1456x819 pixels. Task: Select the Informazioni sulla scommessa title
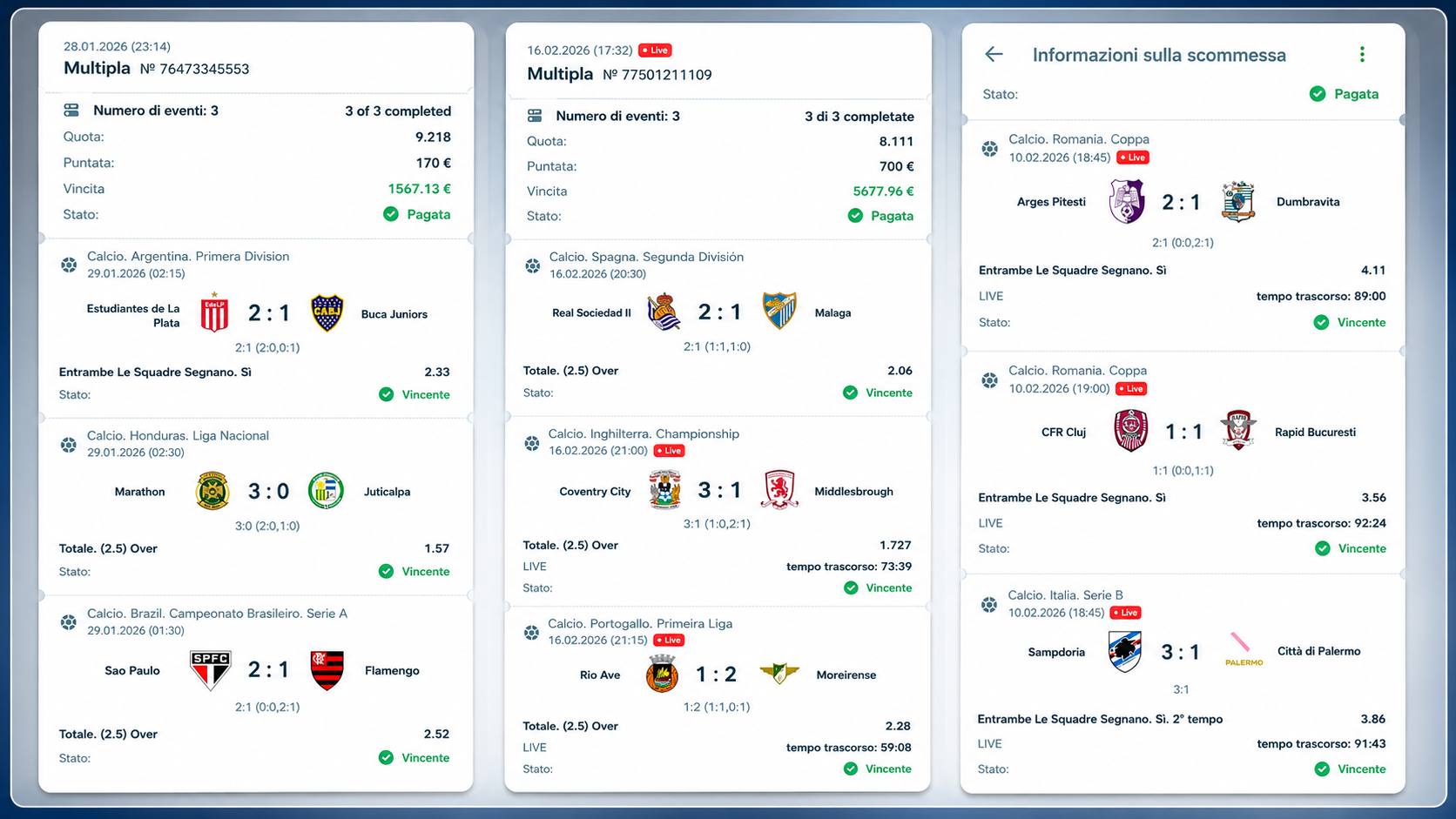pyautogui.click(x=1159, y=55)
